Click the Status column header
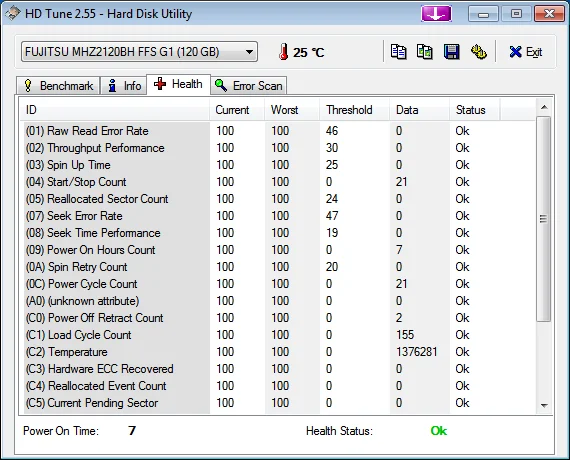This screenshot has height=460, width=570. point(475,110)
